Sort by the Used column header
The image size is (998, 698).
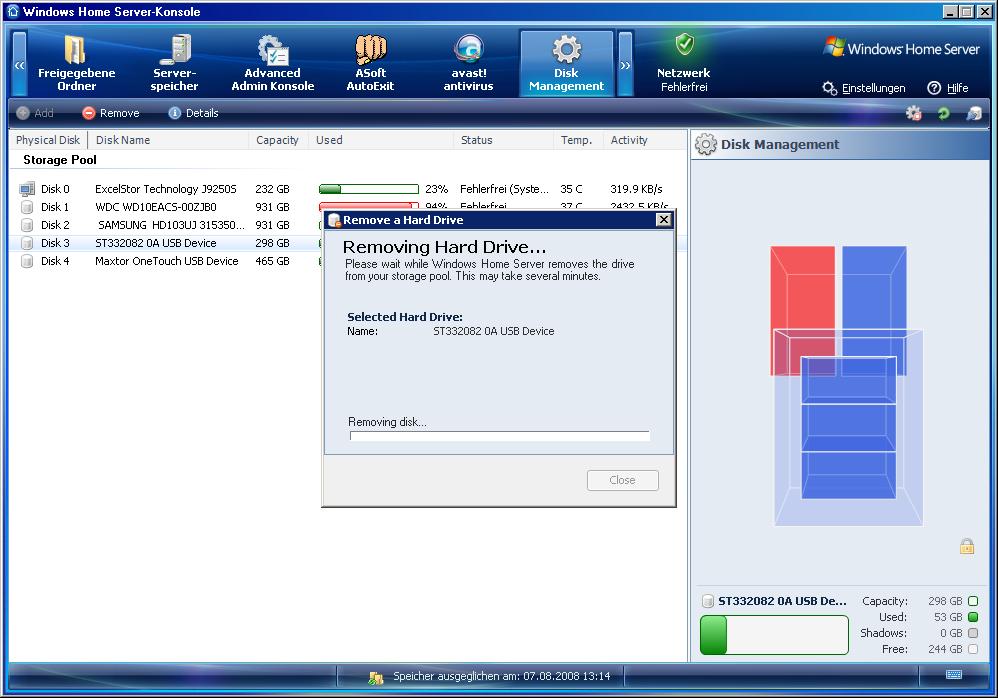click(381, 140)
